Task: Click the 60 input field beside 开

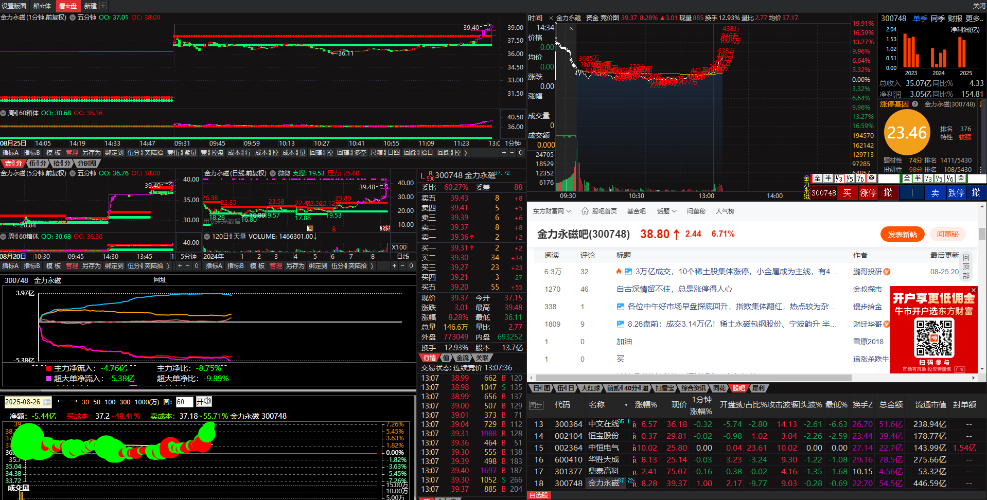Action: [x=184, y=402]
